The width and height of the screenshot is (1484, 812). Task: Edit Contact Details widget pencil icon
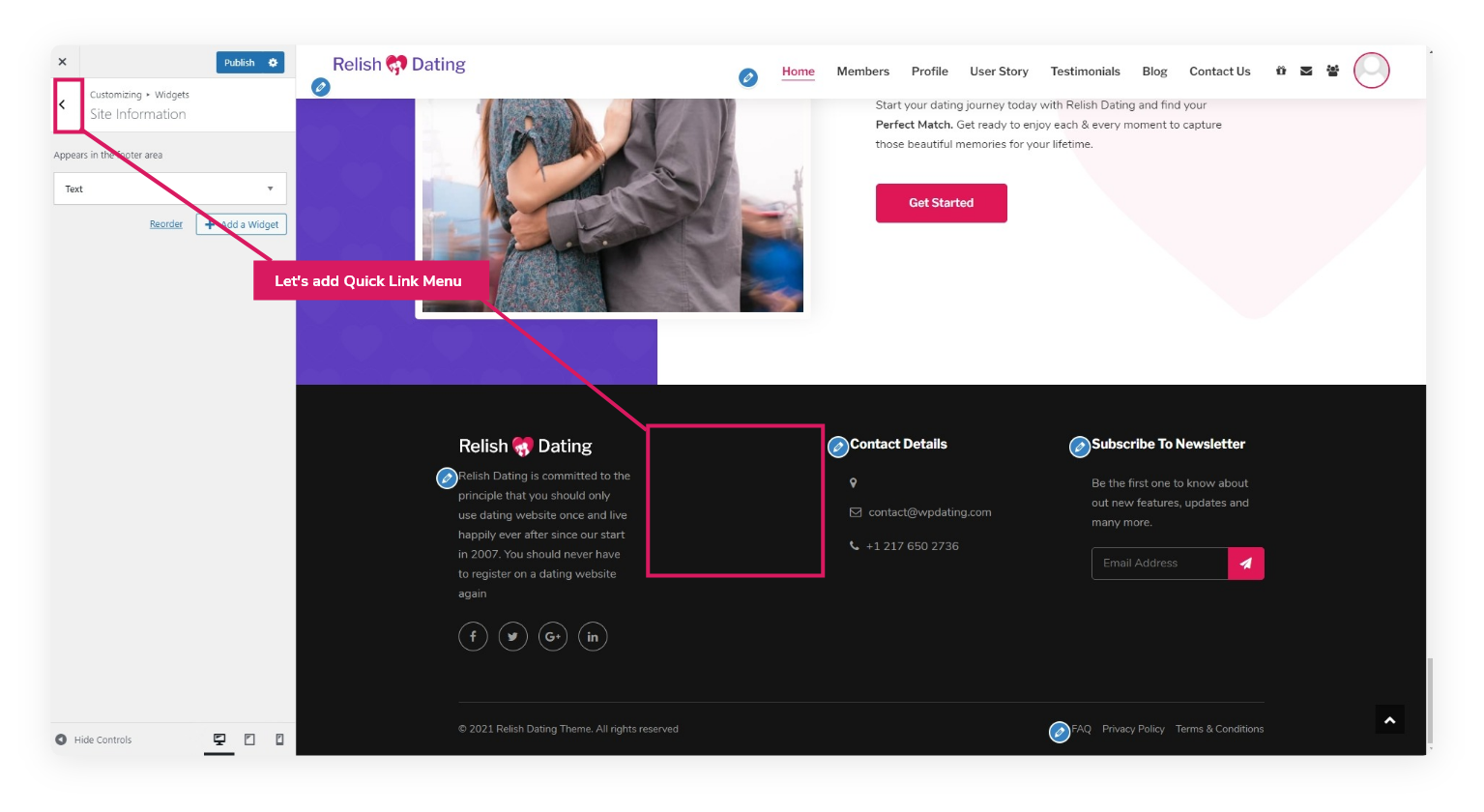pos(838,447)
